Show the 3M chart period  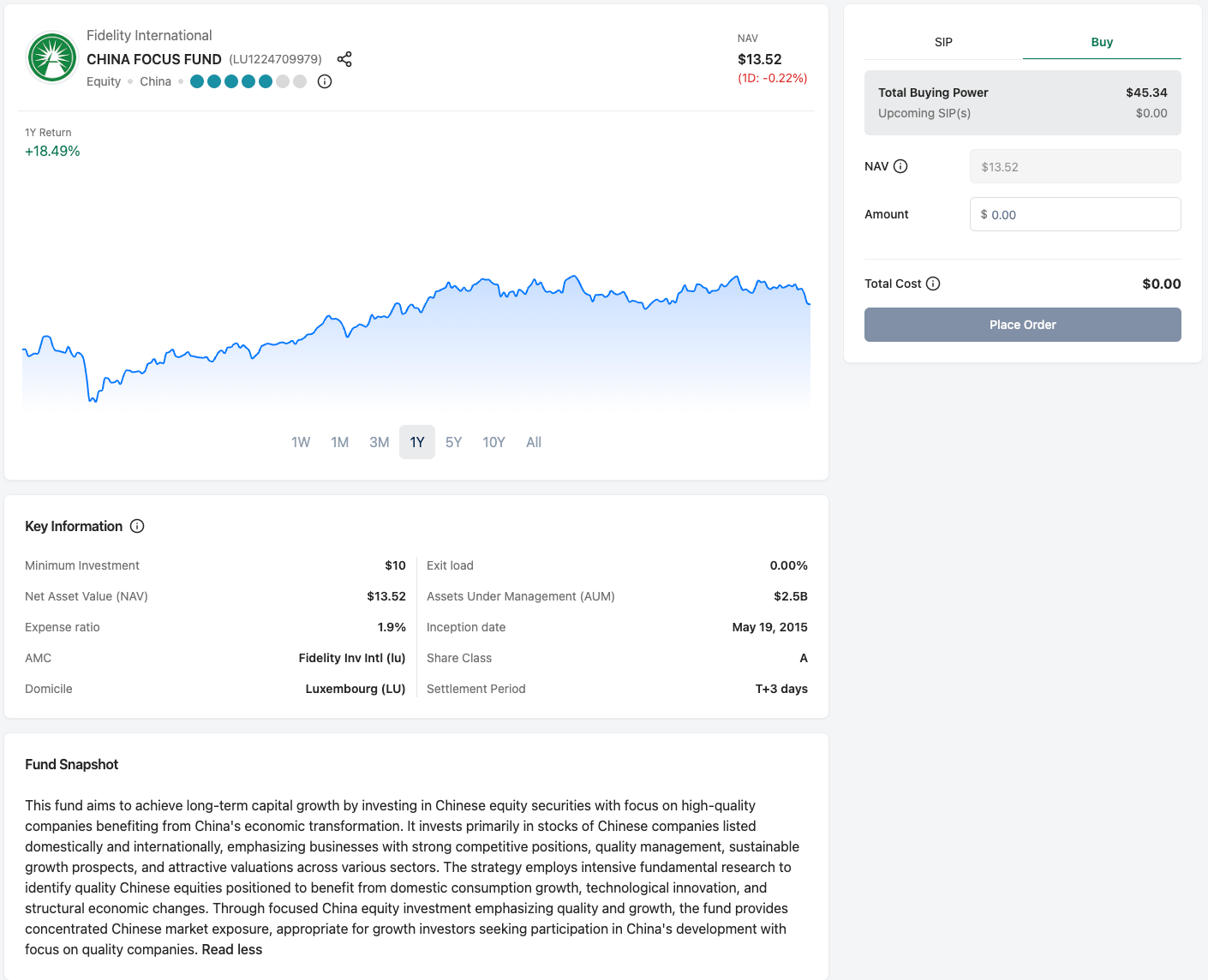[379, 442]
